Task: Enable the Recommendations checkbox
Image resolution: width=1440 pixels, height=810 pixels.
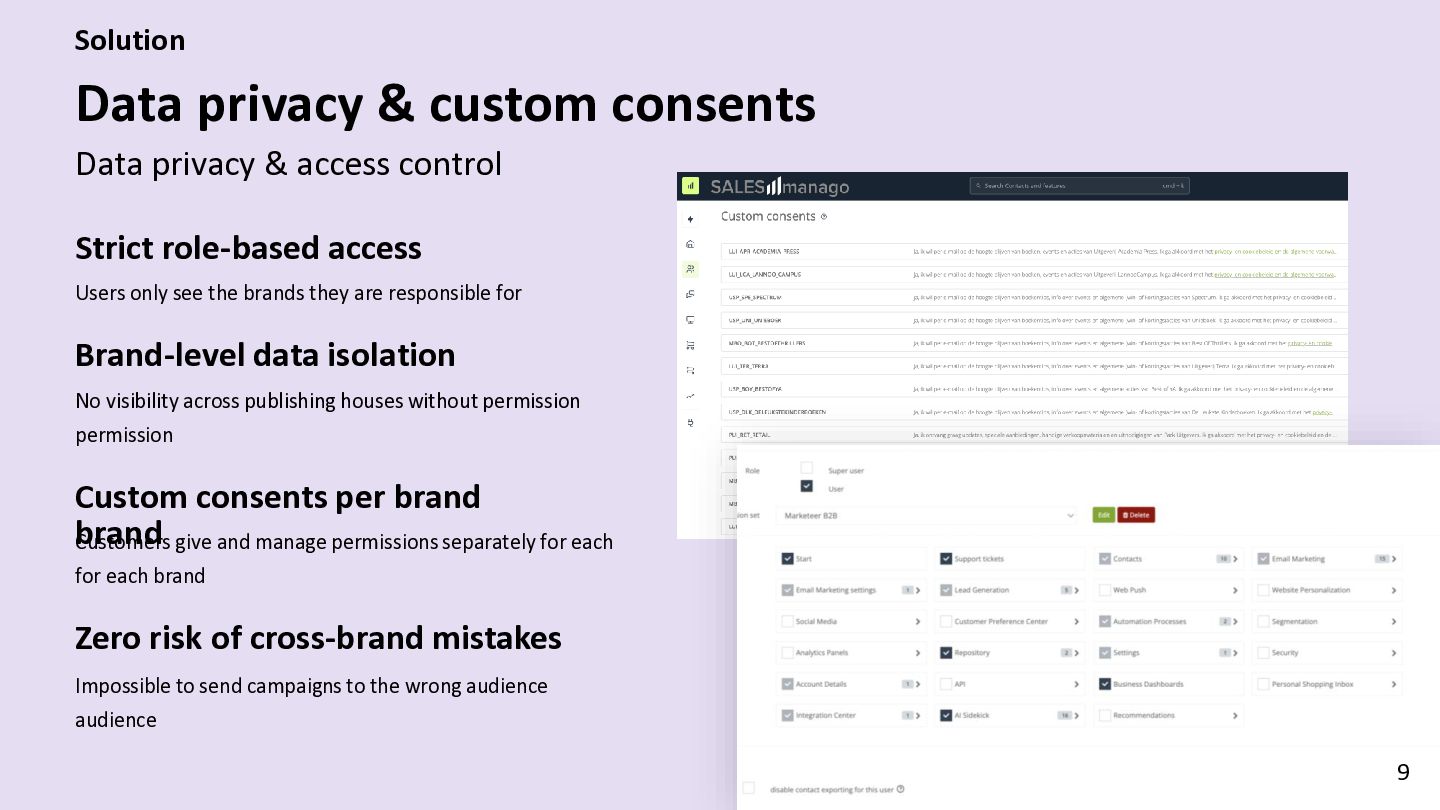Action: pos(1105,715)
